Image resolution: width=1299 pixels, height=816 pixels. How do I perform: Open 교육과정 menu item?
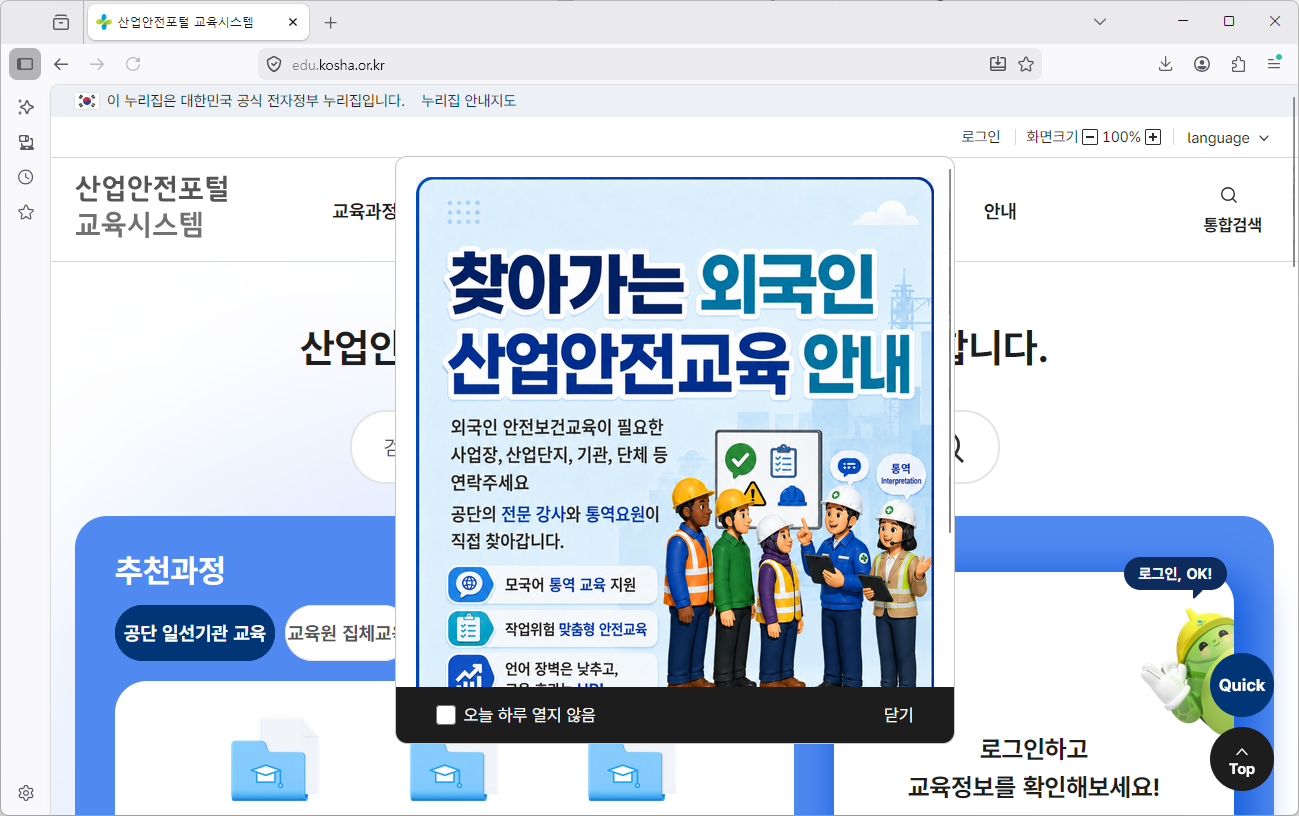pyautogui.click(x=364, y=211)
